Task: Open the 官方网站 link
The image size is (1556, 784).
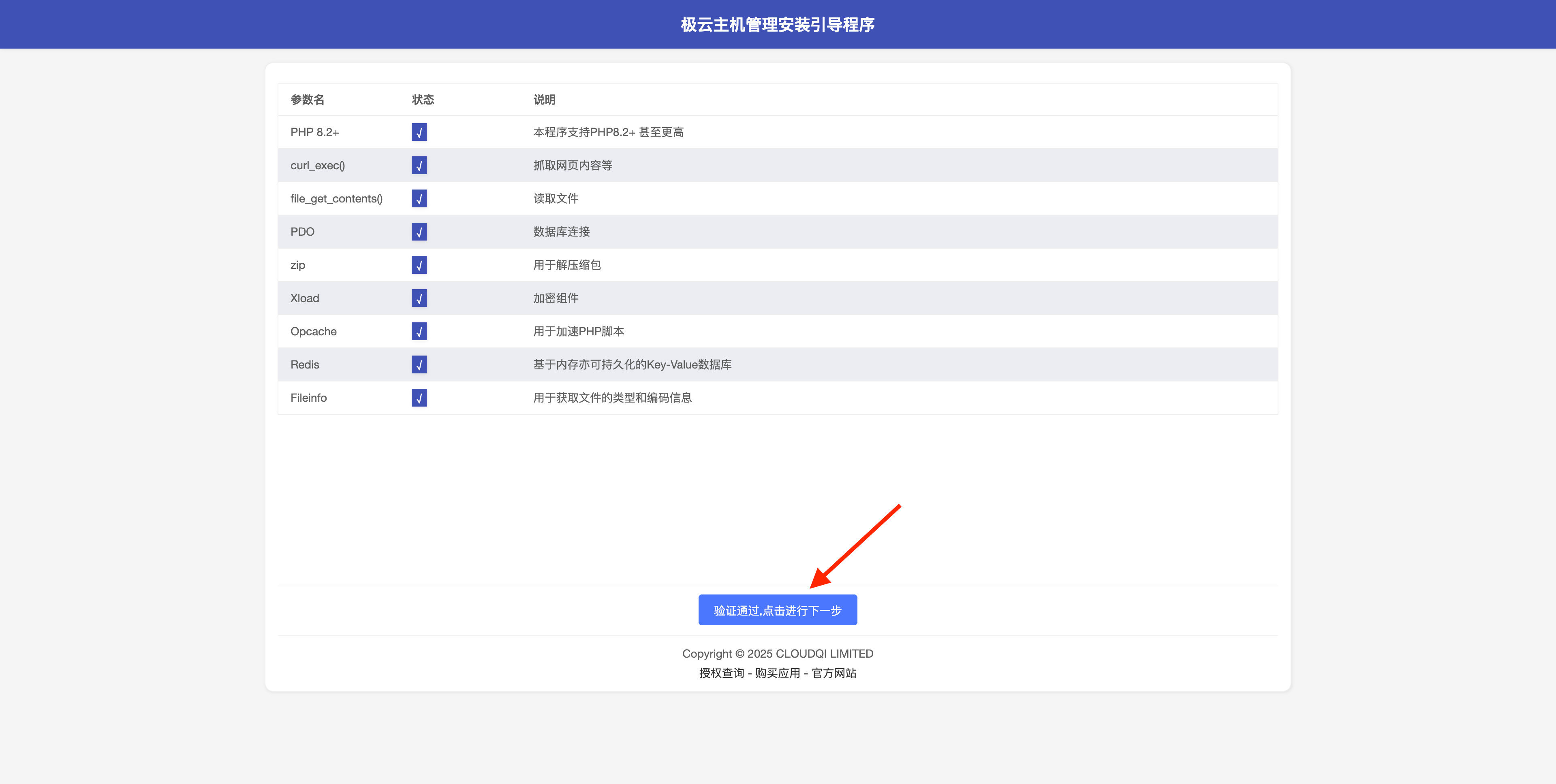Action: (834, 673)
